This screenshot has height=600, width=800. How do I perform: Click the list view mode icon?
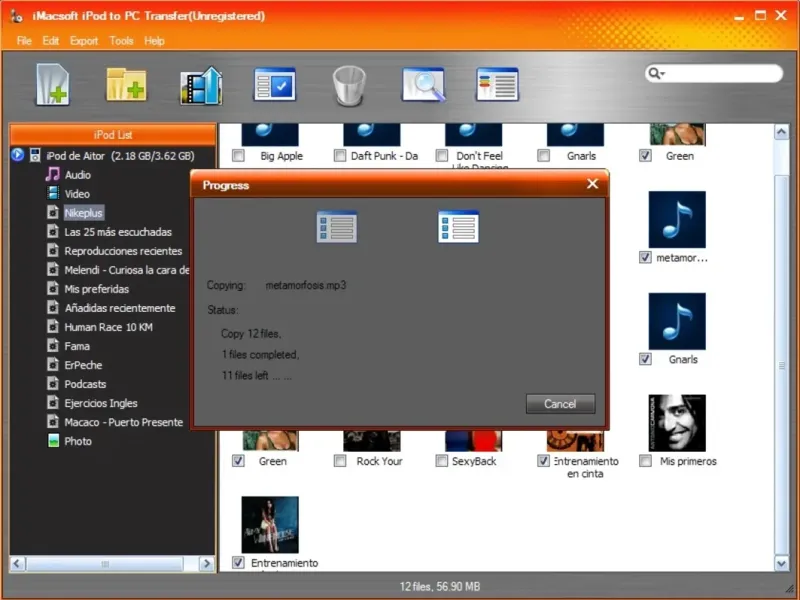[497, 85]
